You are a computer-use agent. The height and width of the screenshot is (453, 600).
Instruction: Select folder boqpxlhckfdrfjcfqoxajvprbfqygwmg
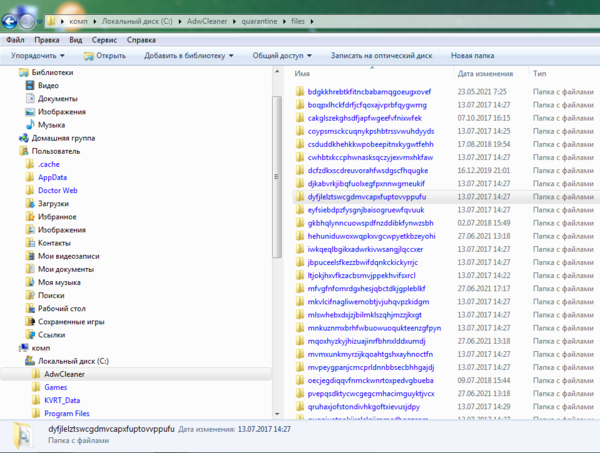367,105
